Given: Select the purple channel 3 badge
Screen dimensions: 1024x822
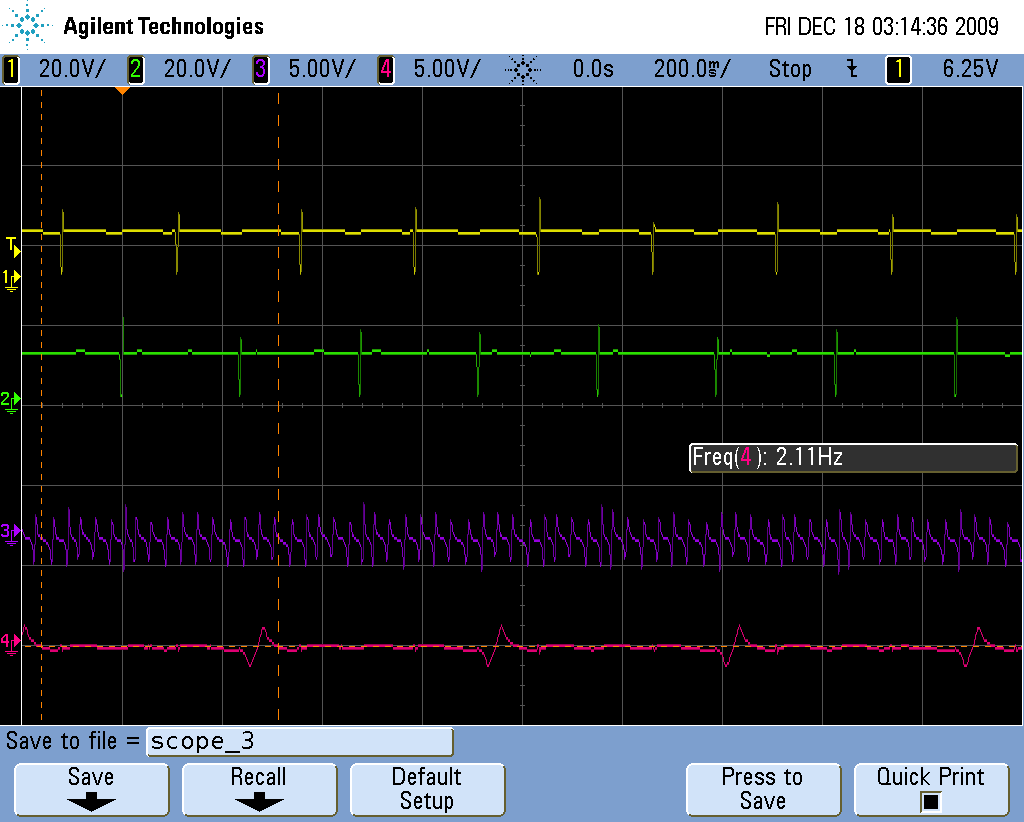Looking at the screenshot, I should click(x=260, y=70).
